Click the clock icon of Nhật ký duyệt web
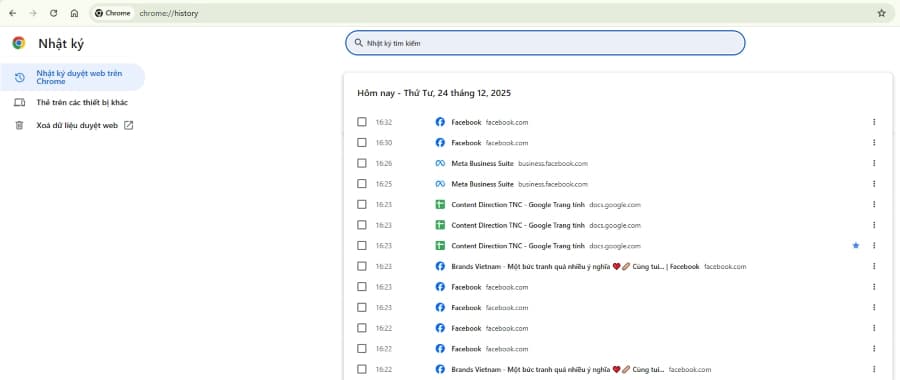Screen dimensions: 900x380 pos(20,77)
